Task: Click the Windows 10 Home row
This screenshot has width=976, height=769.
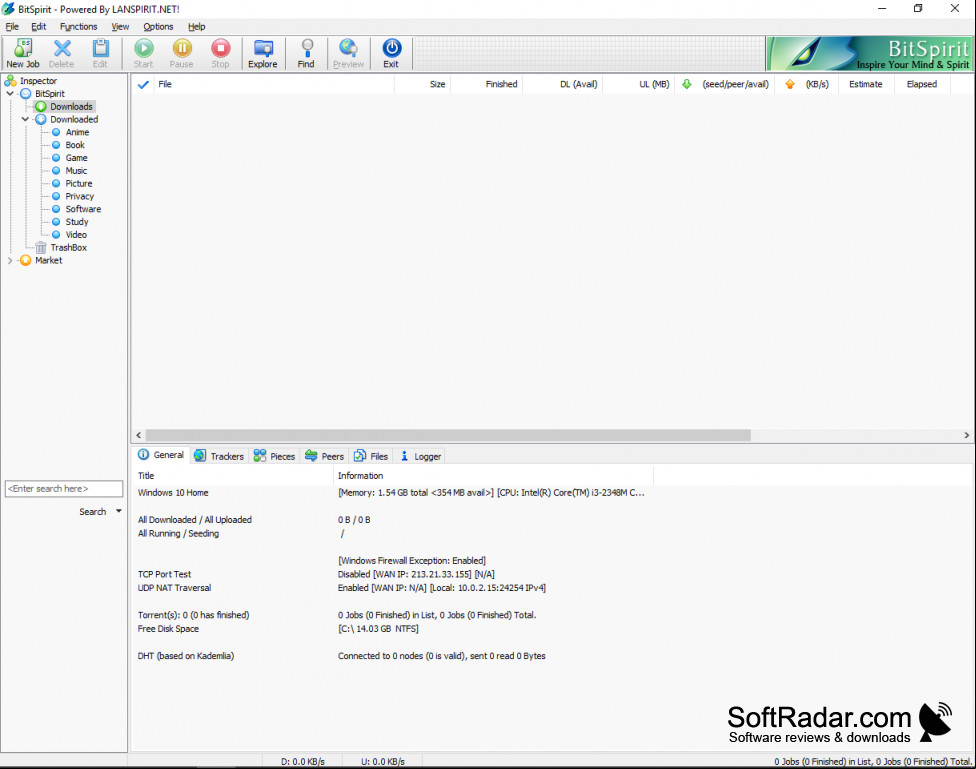Action: pyautogui.click(x=395, y=493)
